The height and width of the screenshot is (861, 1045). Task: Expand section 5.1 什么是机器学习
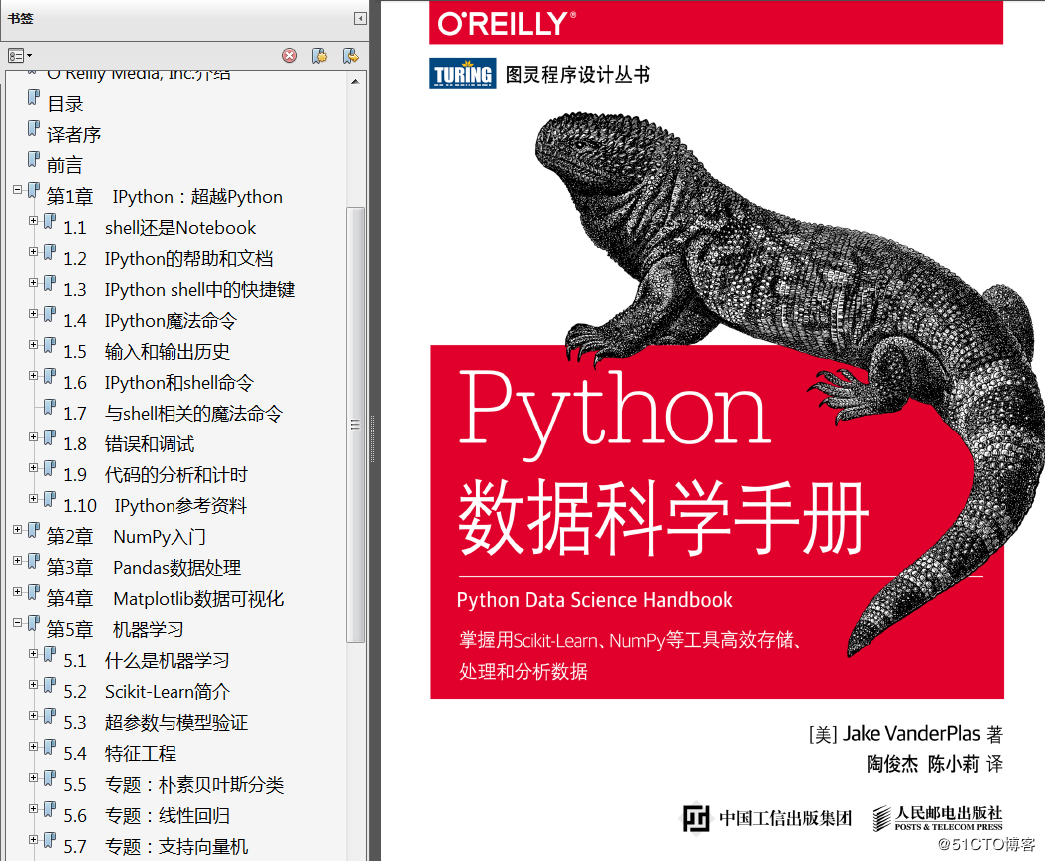pyautogui.click(x=33, y=654)
